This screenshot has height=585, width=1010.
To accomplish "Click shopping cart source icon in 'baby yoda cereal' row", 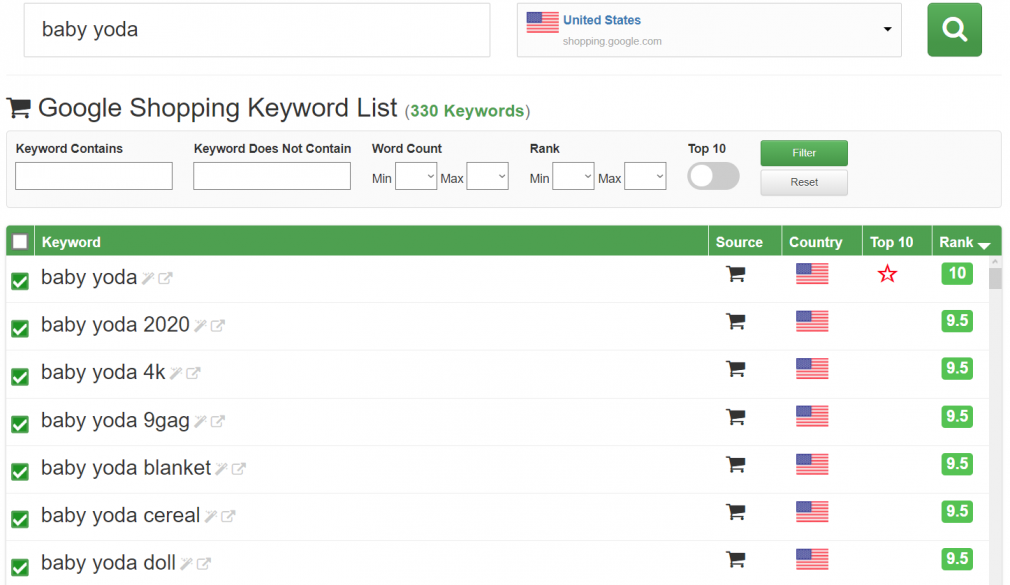I will pyautogui.click(x=736, y=512).
